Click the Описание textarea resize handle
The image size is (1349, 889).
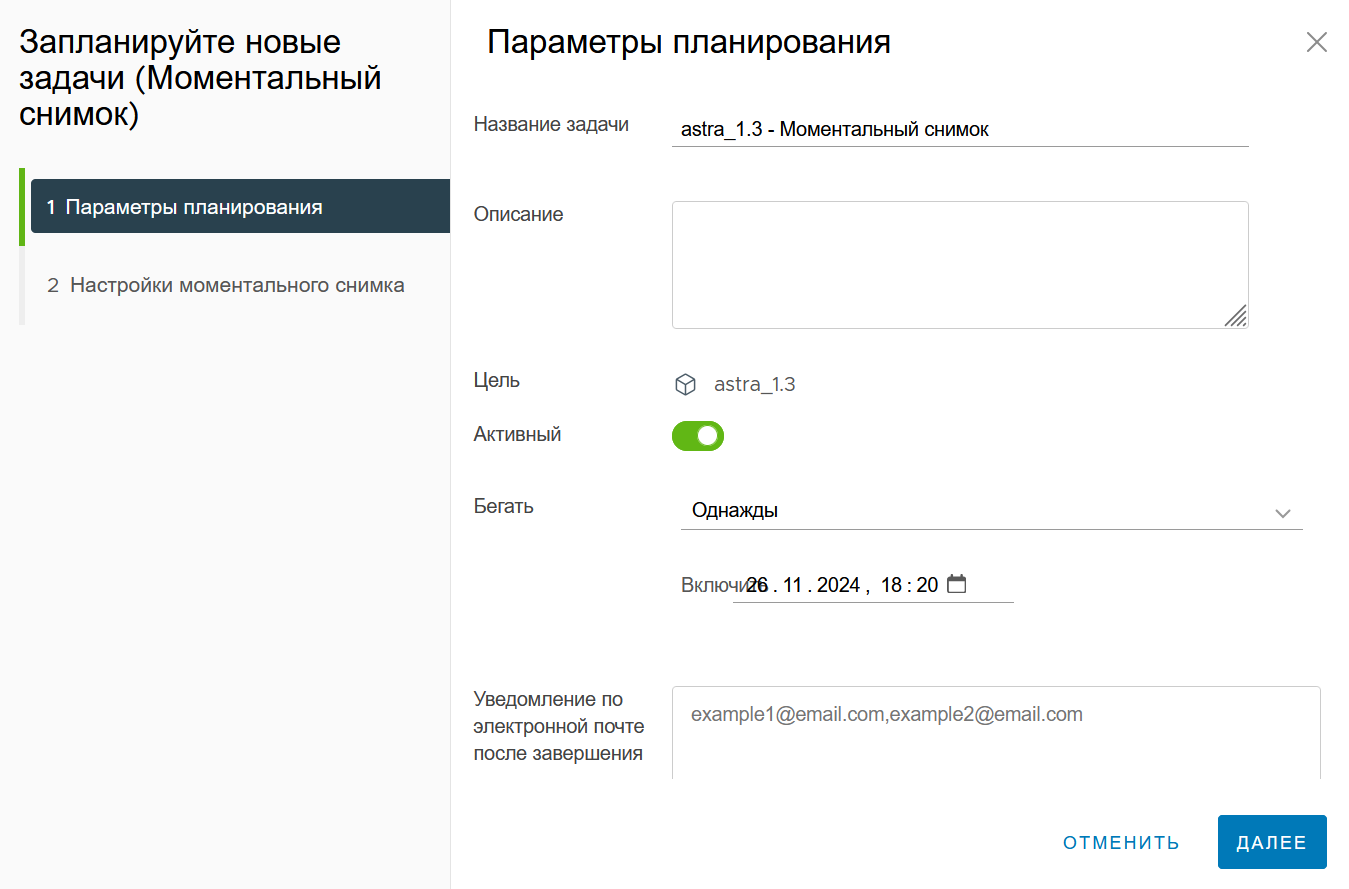tap(1236, 316)
